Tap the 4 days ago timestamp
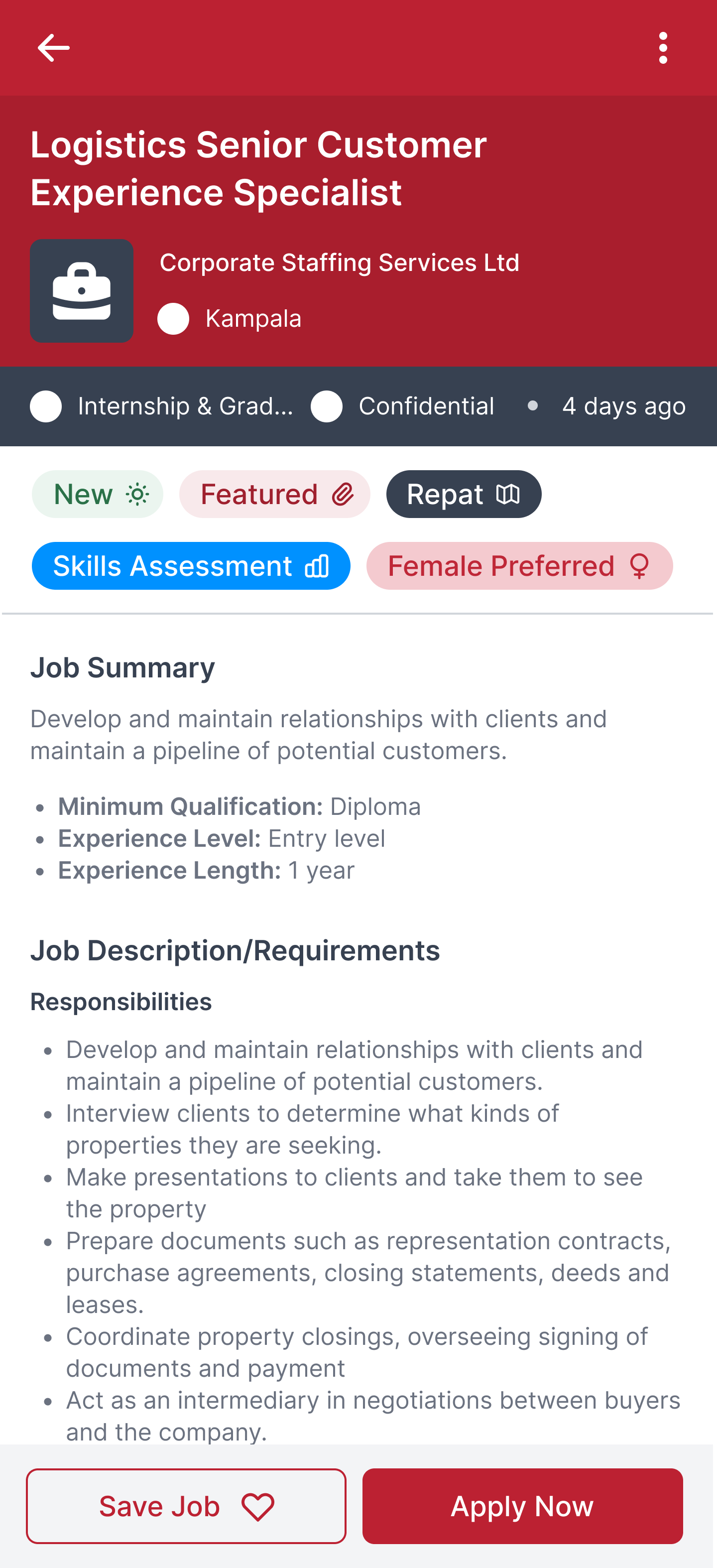Image resolution: width=717 pixels, height=1568 pixels. click(x=624, y=406)
